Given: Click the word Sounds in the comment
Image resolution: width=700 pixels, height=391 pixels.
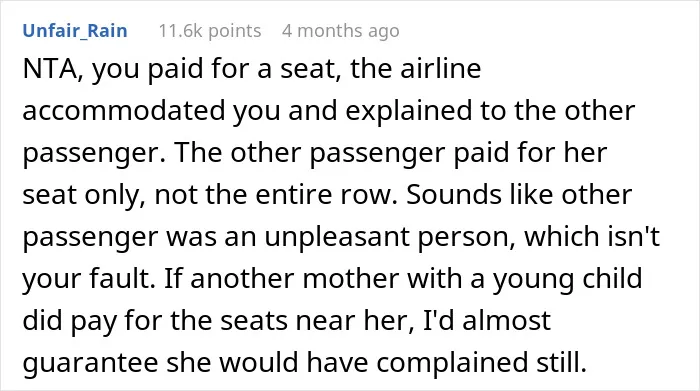Looking at the screenshot, I should point(450,195).
